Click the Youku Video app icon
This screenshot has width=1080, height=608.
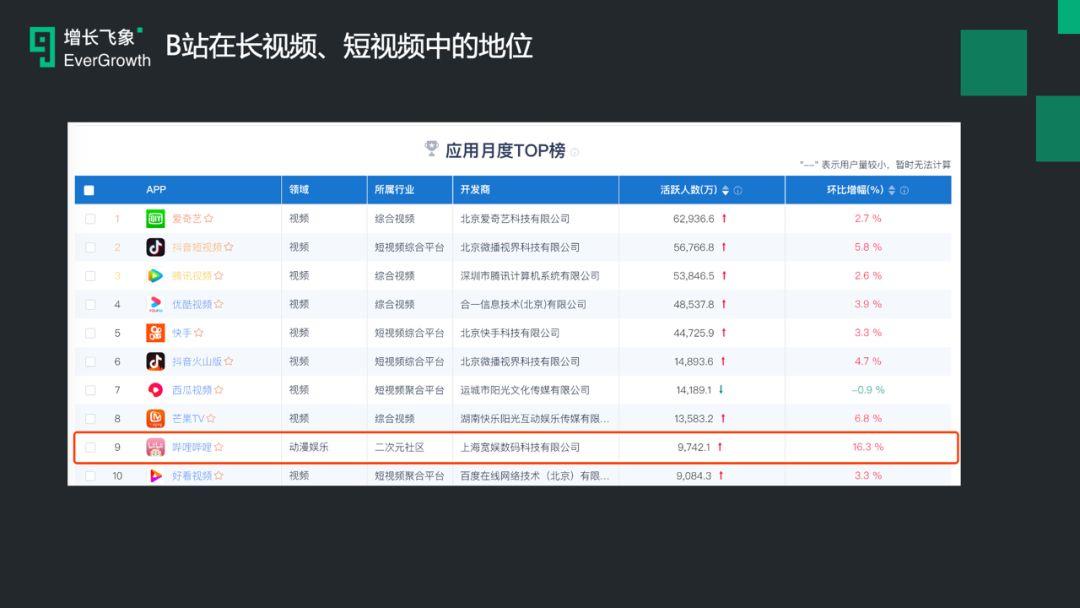click(155, 304)
